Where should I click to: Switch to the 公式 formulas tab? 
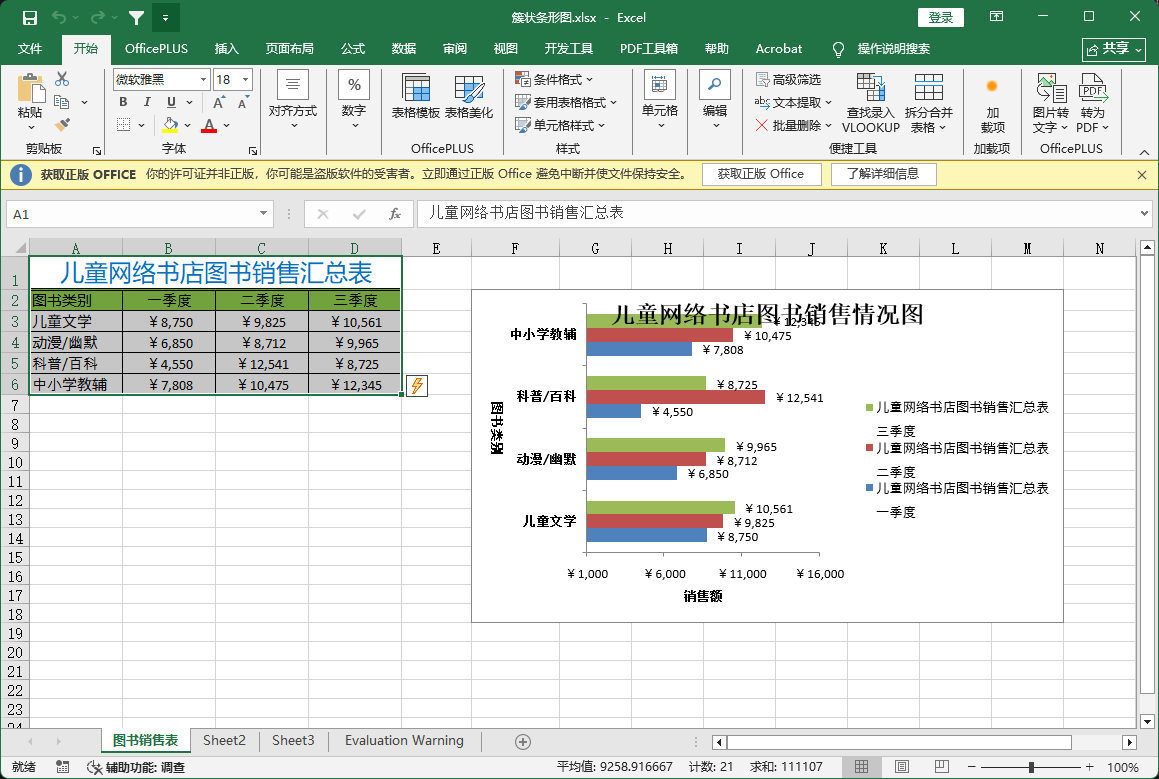pyautogui.click(x=353, y=49)
